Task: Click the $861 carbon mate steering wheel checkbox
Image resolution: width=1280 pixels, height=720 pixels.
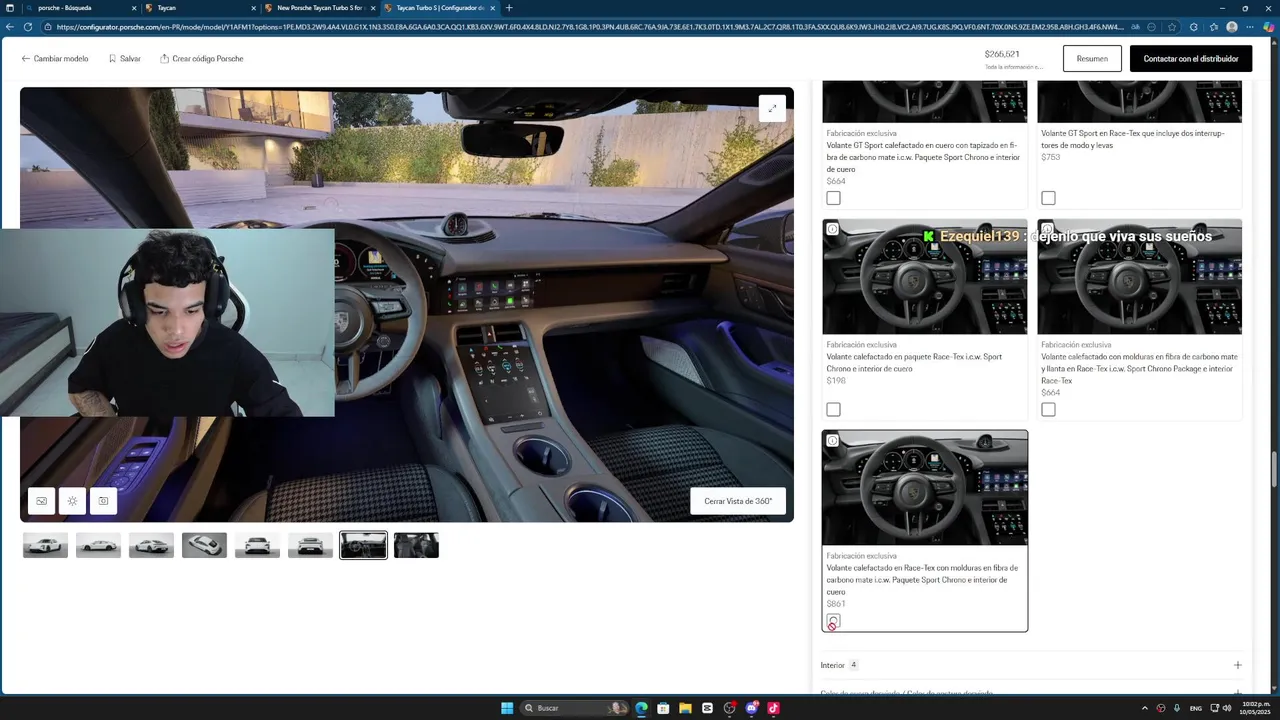Action: [833, 621]
